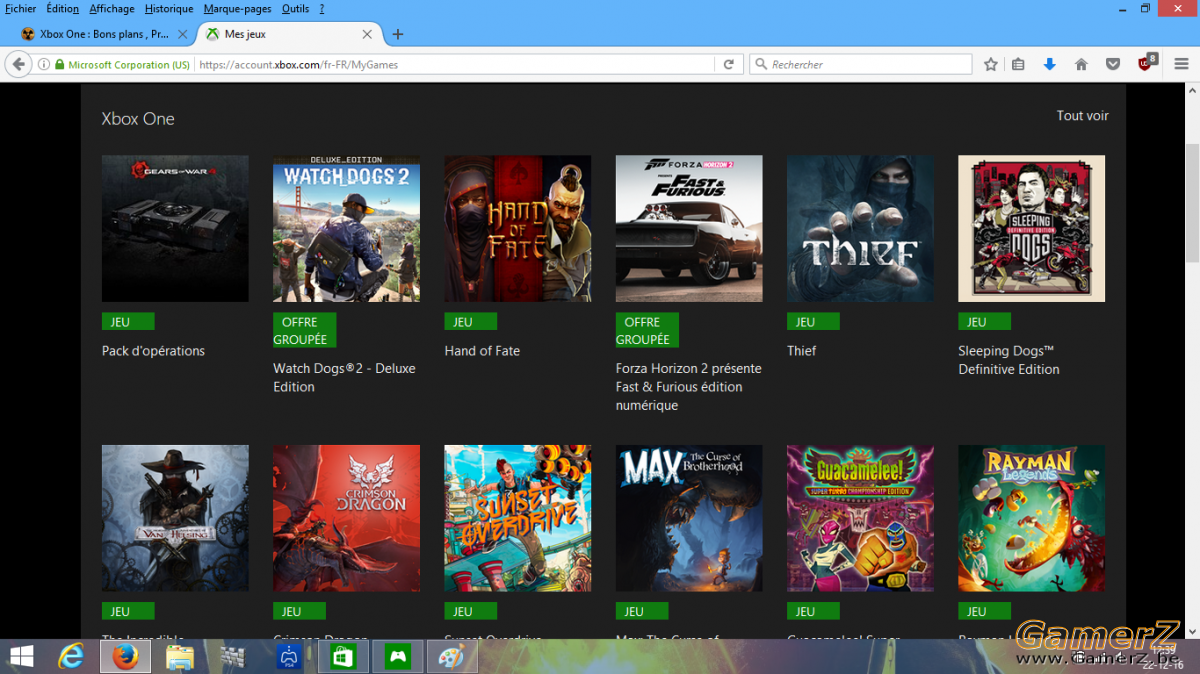Click 'OFFRE GROUPÉE' badge under Forza Horizon 2
Image resolution: width=1200 pixels, height=674 pixels.
point(647,330)
